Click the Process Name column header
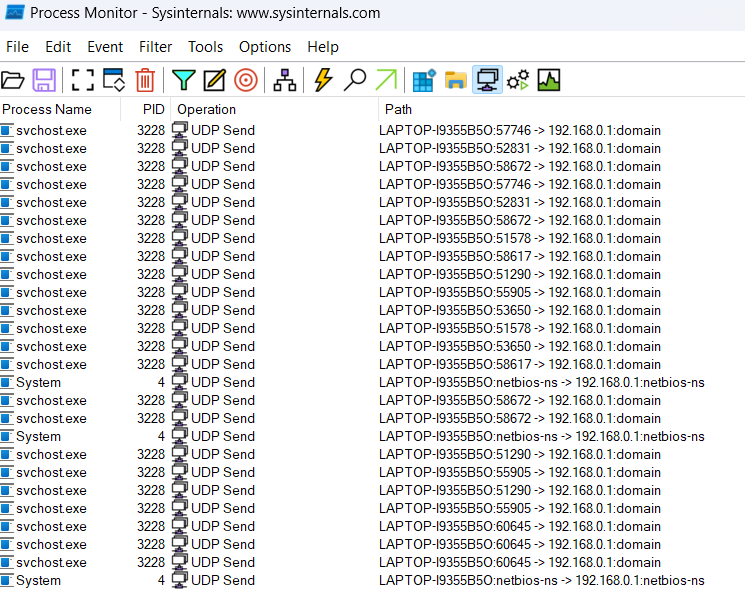This screenshot has height=610, width=745. click(60, 109)
